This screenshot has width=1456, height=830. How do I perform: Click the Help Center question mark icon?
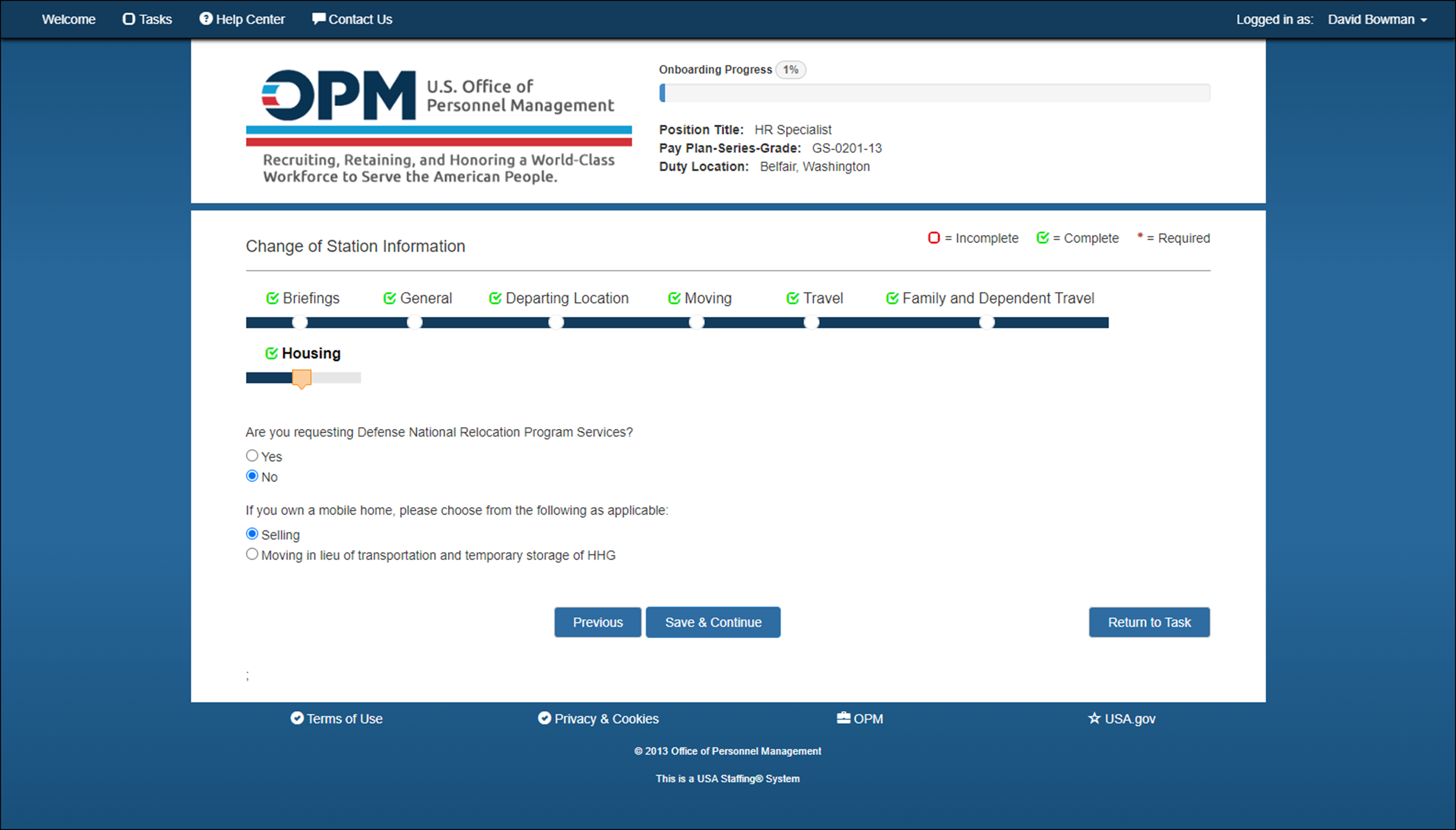206,19
